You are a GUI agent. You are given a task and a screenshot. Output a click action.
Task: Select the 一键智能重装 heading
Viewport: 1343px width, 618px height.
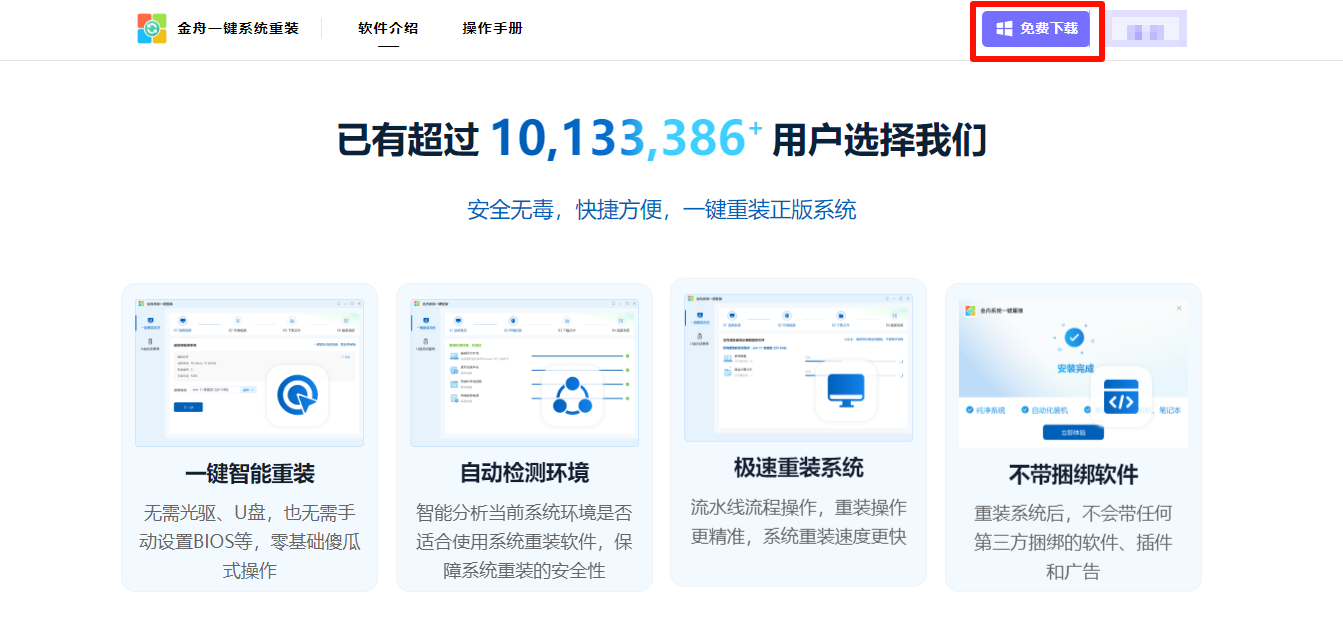(250, 473)
